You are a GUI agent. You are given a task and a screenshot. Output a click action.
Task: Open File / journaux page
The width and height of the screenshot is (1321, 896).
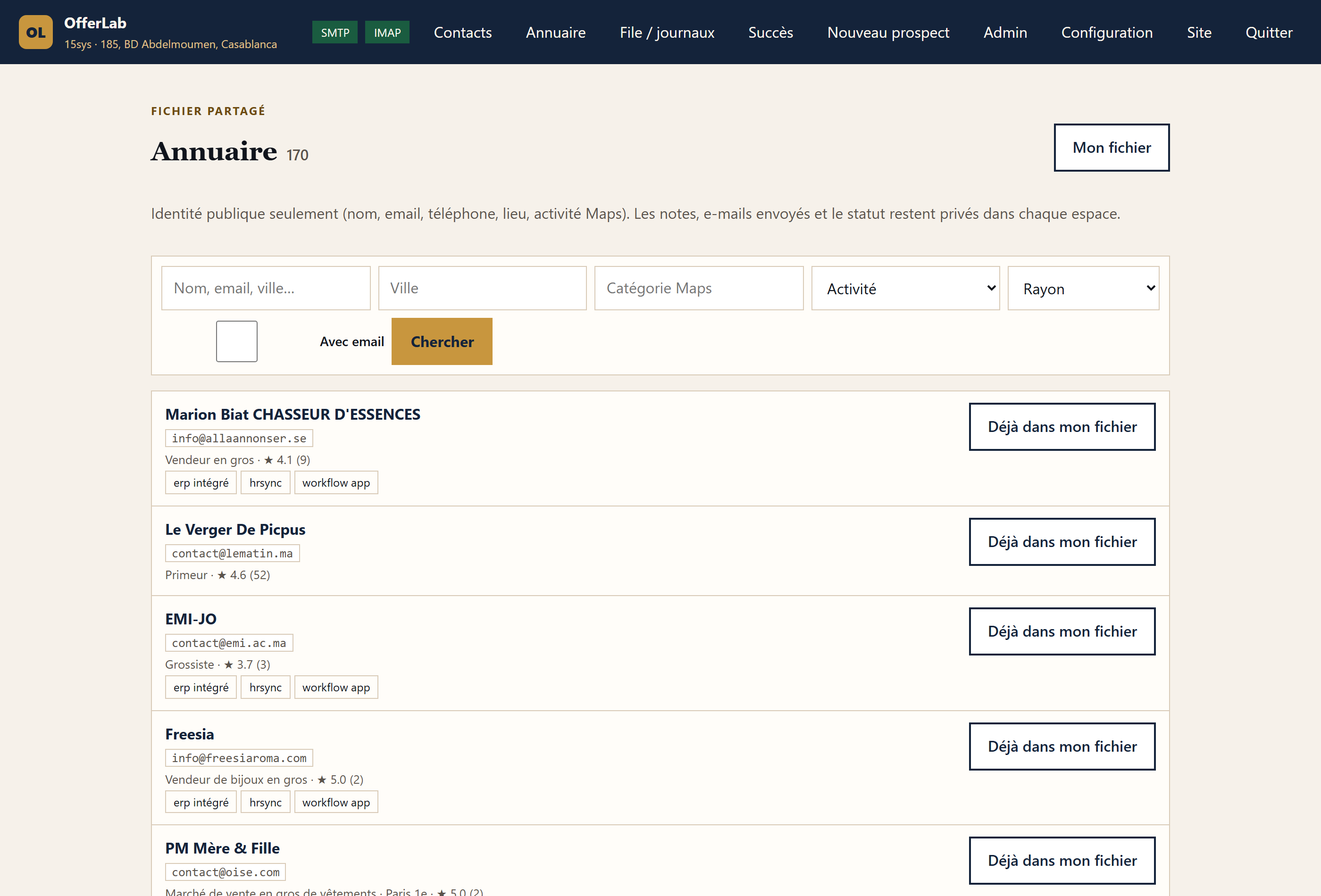667,33
